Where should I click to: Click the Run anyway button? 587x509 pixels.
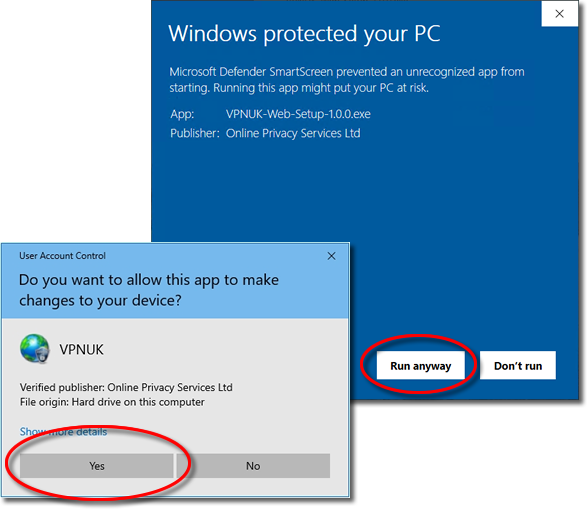[420, 366]
